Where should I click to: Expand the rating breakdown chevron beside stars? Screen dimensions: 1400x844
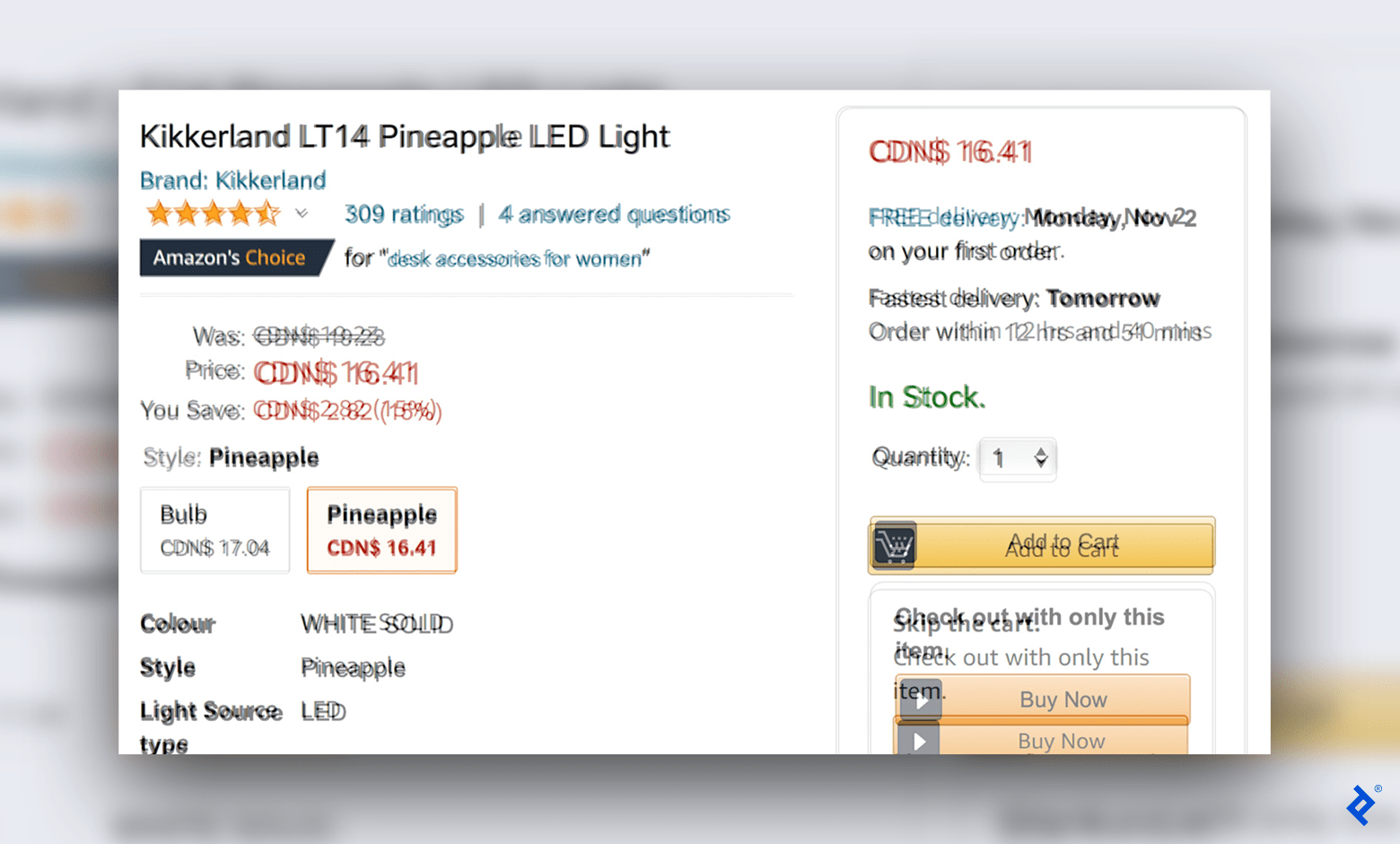302,214
